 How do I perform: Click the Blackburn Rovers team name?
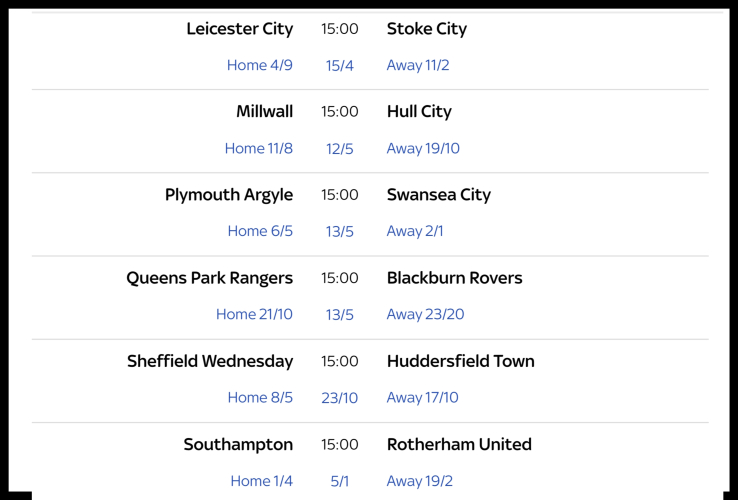pyautogui.click(x=454, y=278)
